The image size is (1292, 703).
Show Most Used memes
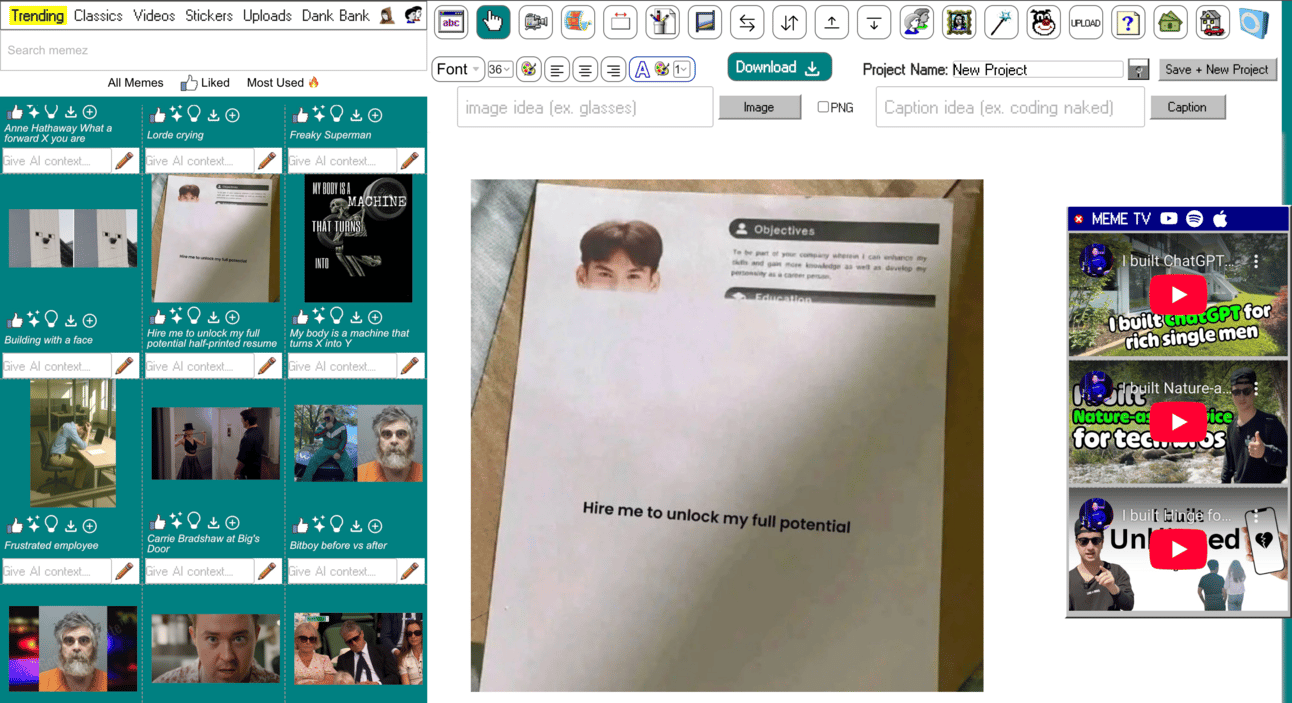point(283,83)
